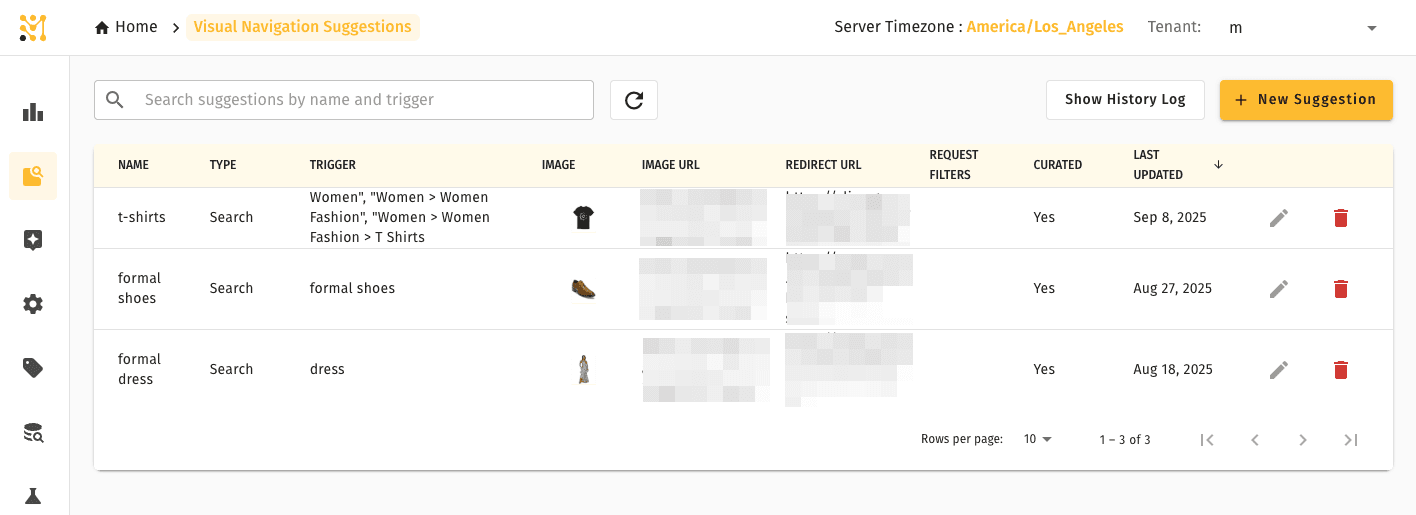Click the home icon in the breadcrumb

click(x=102, y=27)
